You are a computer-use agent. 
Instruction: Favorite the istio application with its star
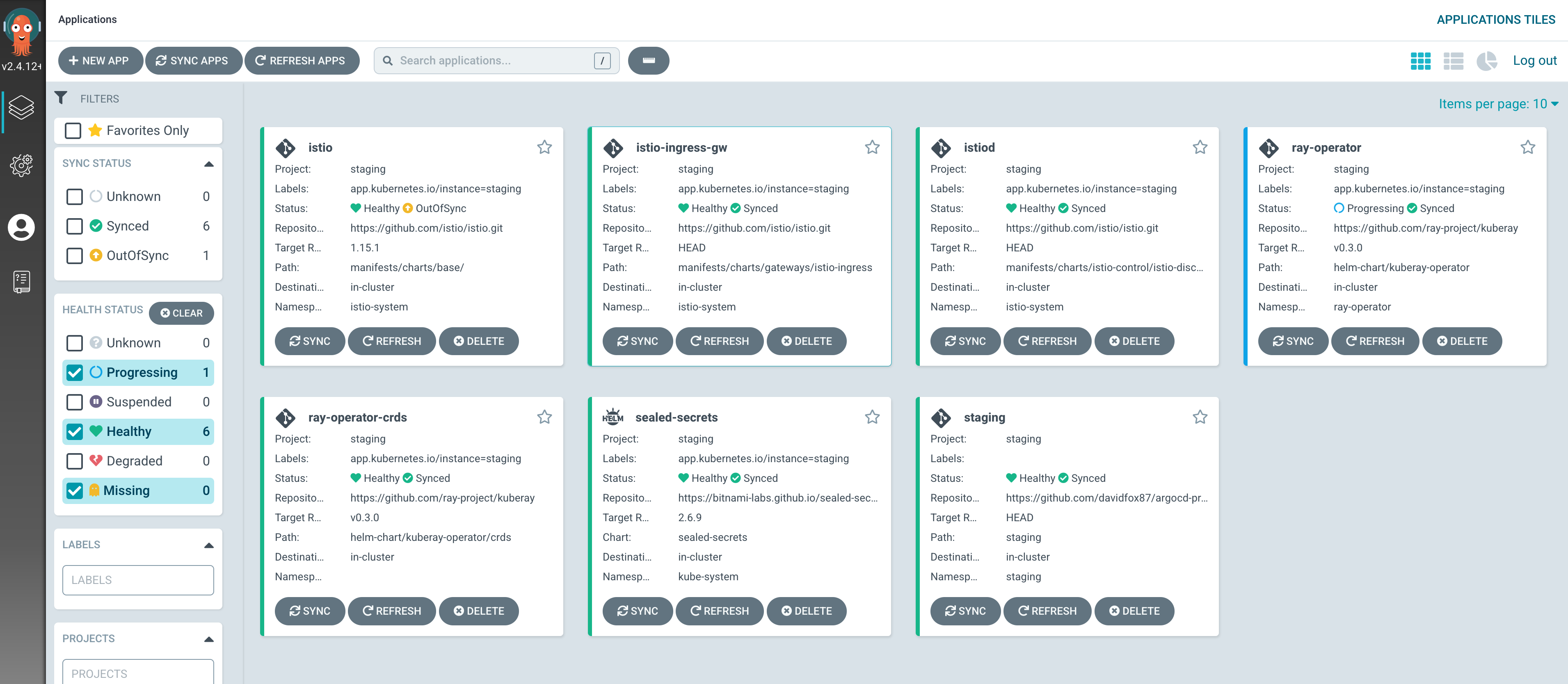click(x=544, y=147)
